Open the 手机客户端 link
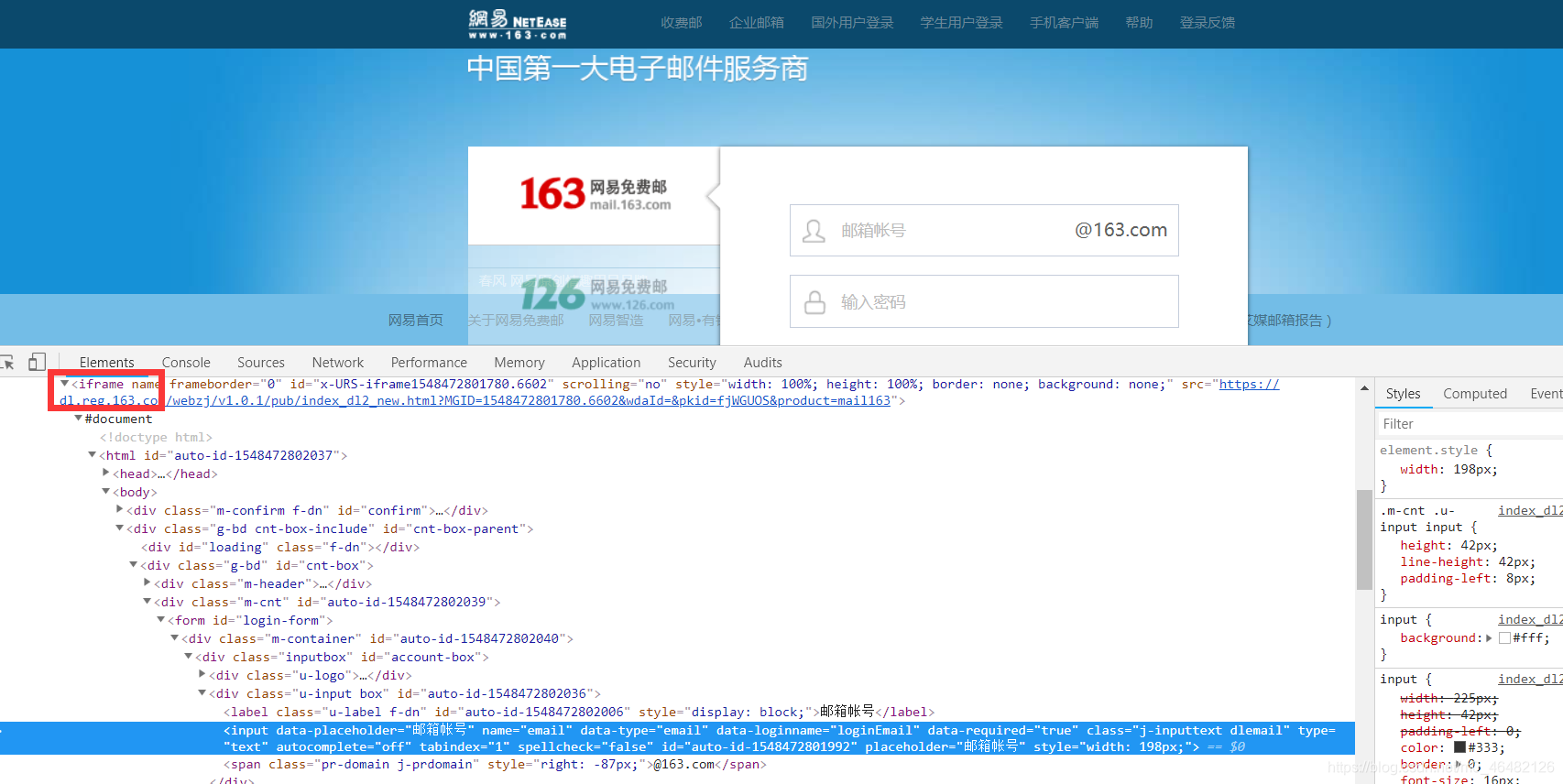The image size is (1563, 784). click(x=1065, y=23)
